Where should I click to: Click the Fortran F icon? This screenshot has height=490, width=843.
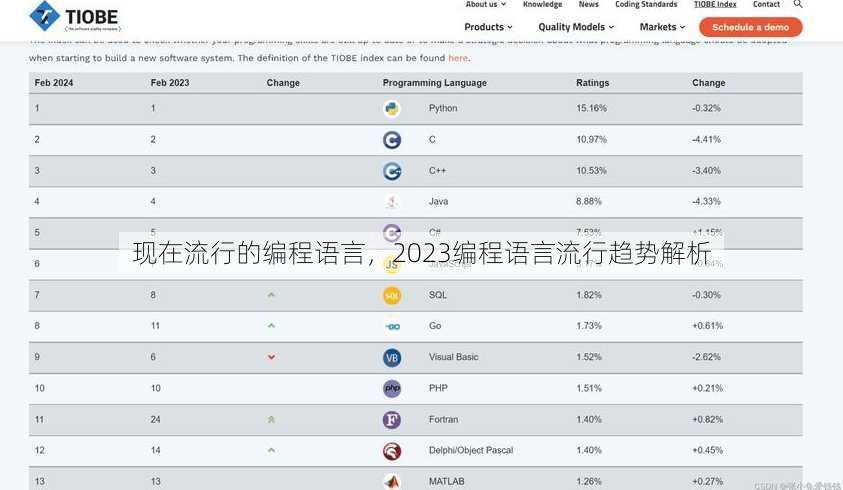[x=391, y=420]
